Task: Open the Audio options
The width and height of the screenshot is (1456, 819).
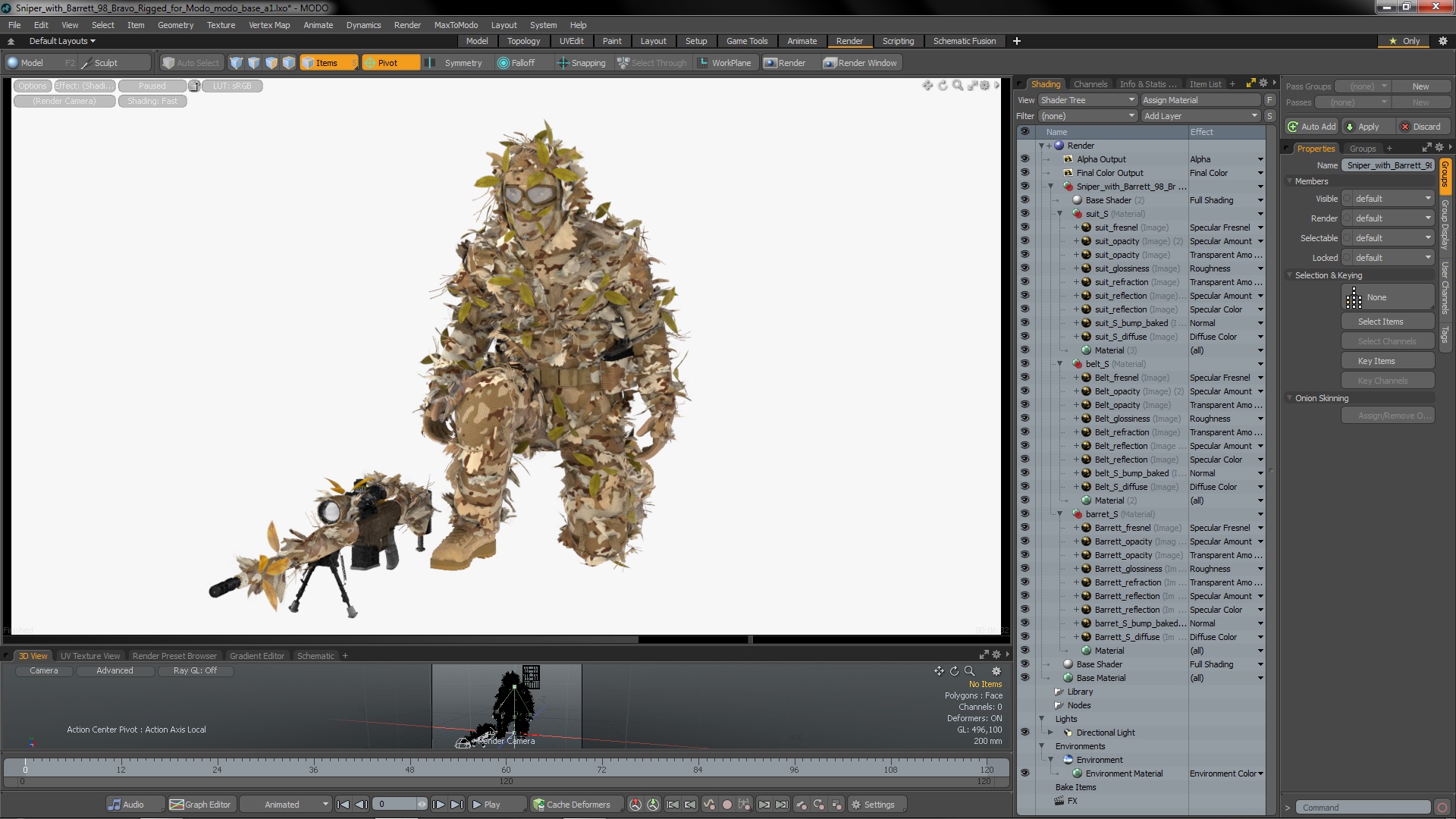Action: click(134, 805)
